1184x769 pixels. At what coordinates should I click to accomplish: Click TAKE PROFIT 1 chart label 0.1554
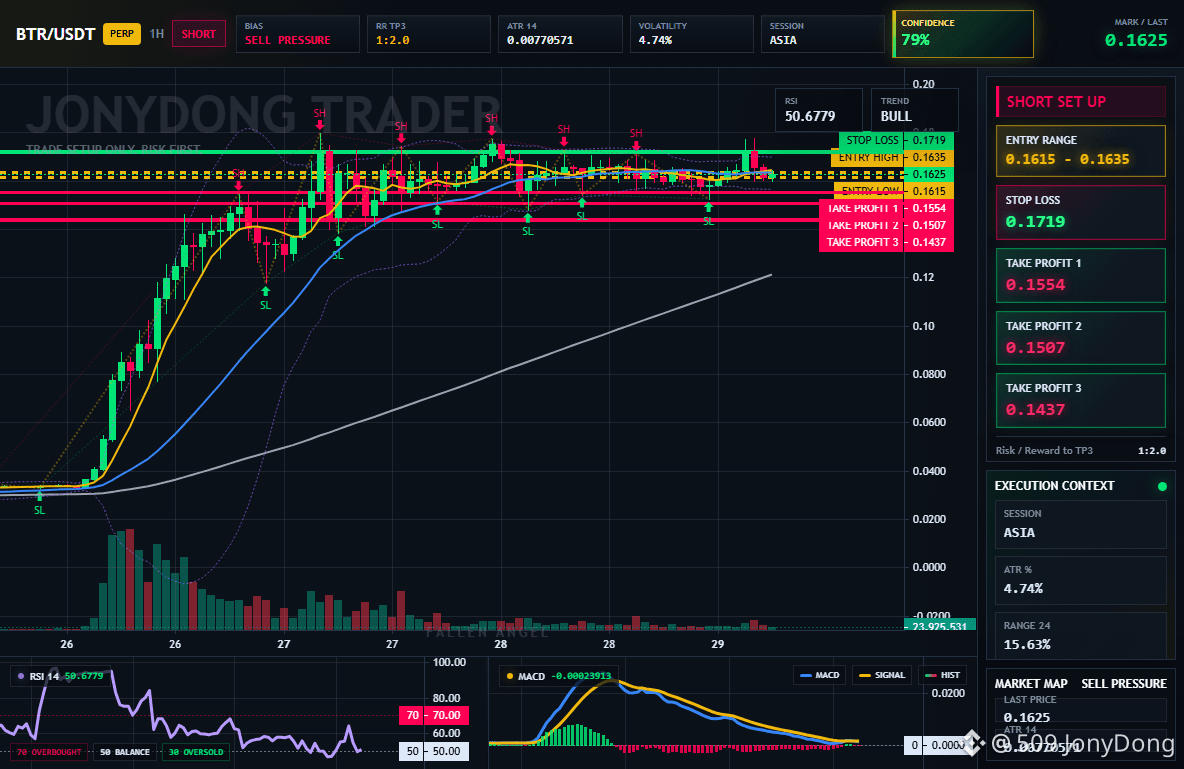(886, 208)
